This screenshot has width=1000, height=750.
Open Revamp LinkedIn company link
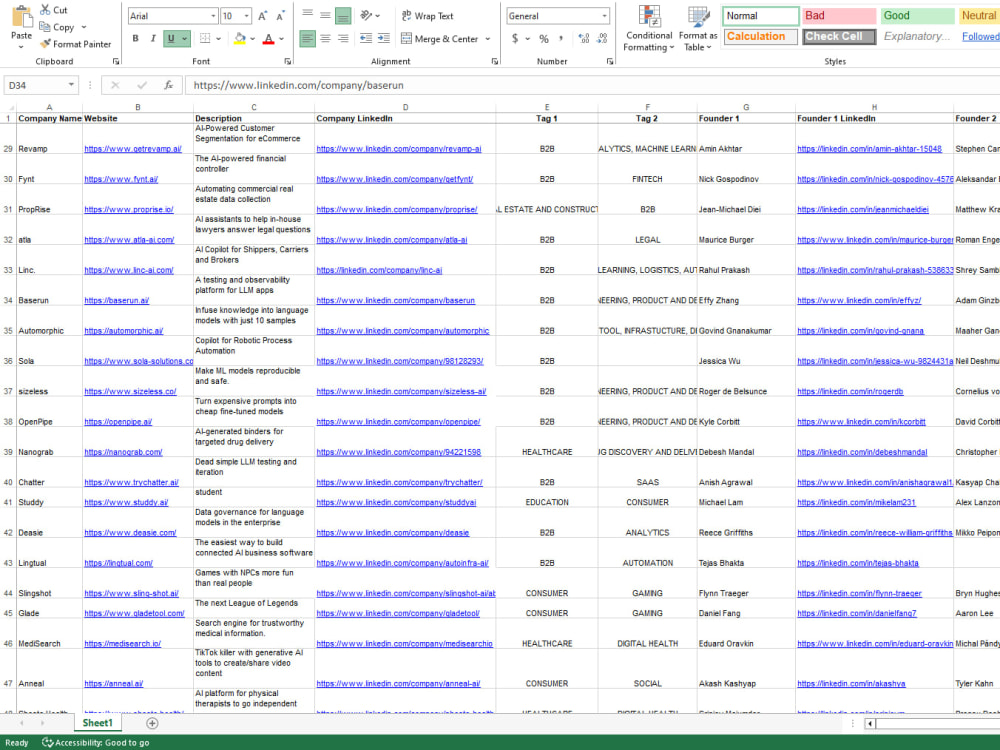point(399,149)
